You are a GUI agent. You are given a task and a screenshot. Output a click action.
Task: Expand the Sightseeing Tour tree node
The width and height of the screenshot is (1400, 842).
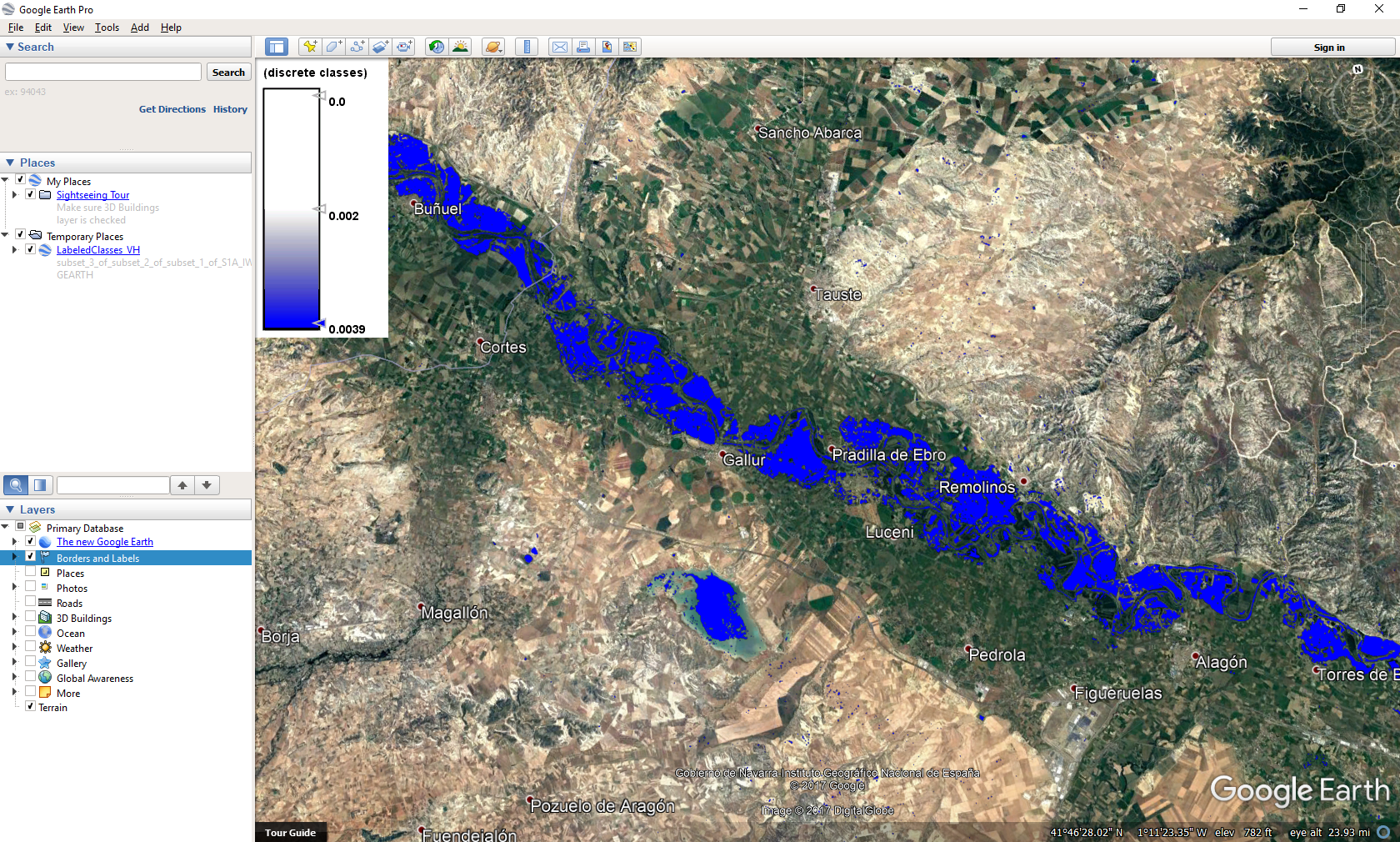click(x=14, y=194)
